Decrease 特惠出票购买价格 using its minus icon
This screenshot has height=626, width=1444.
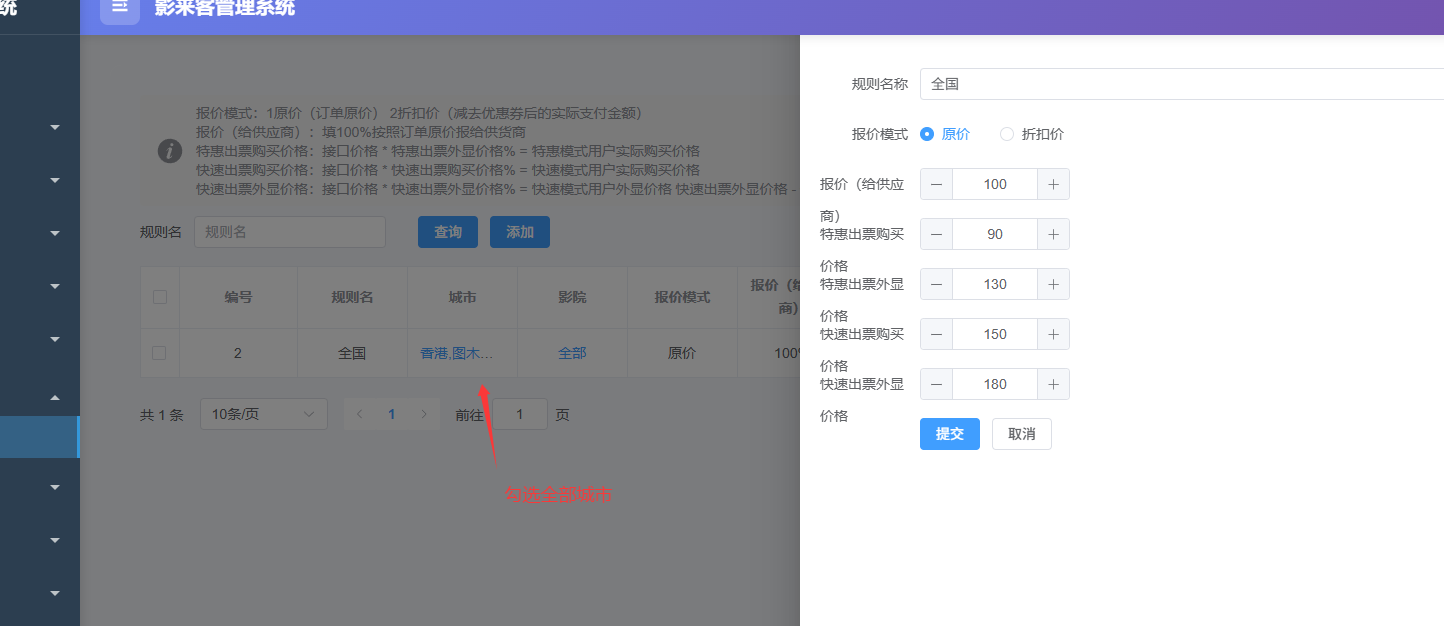[936, 233]
